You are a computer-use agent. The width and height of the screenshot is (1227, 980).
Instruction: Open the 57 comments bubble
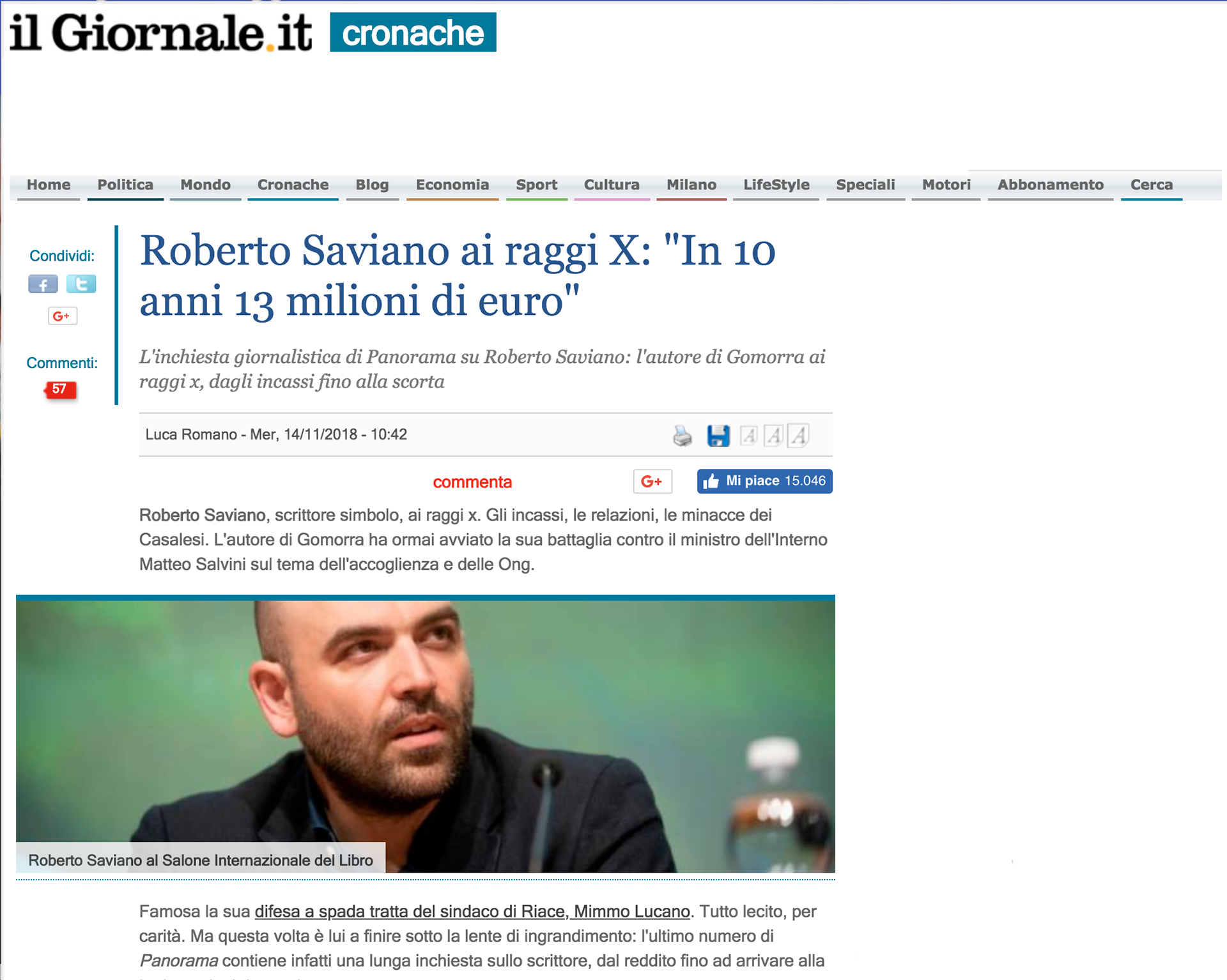60,389
